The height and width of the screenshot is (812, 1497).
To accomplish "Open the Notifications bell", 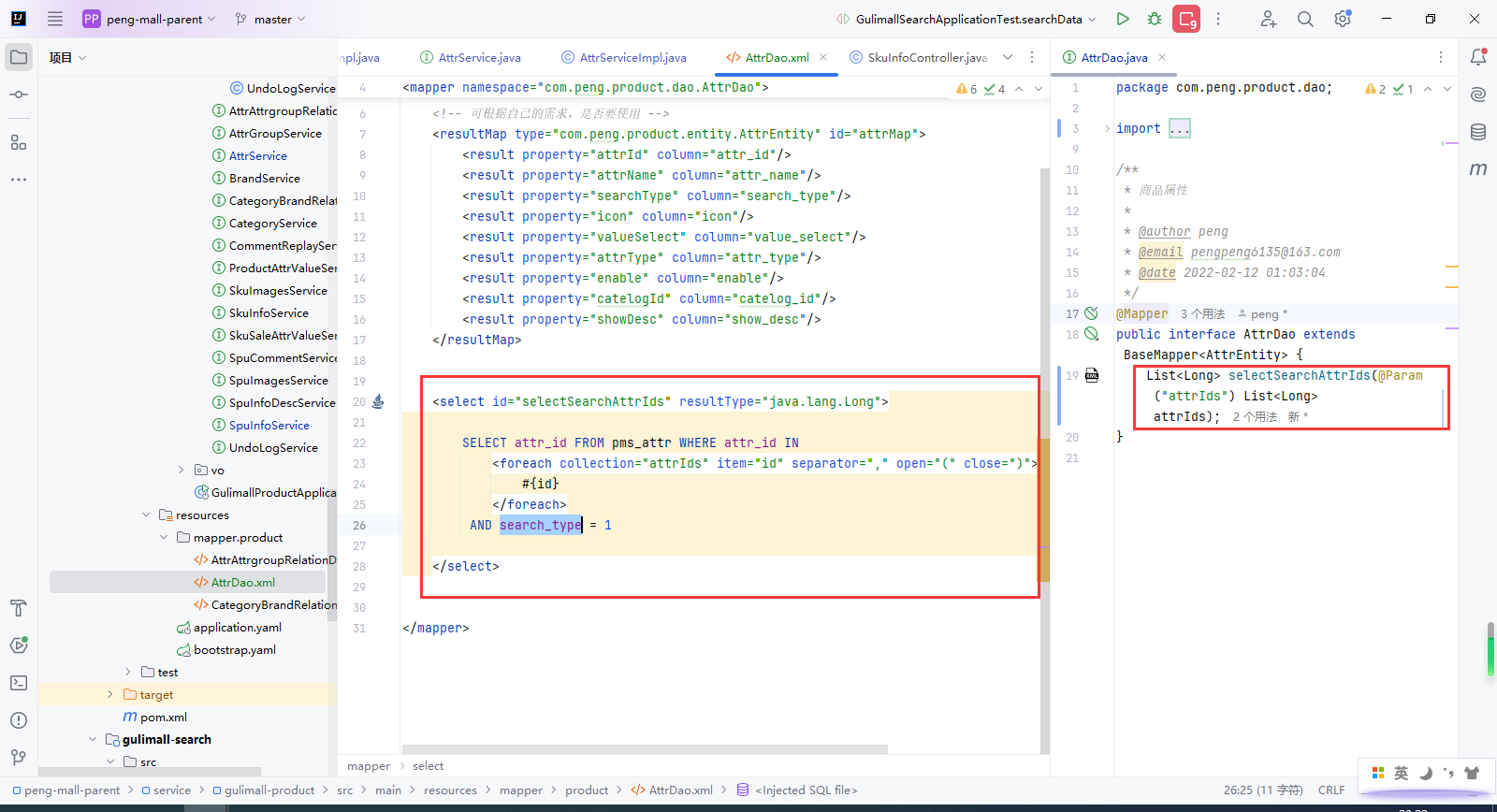I will pyautogui.click(x=1478, y=57).
